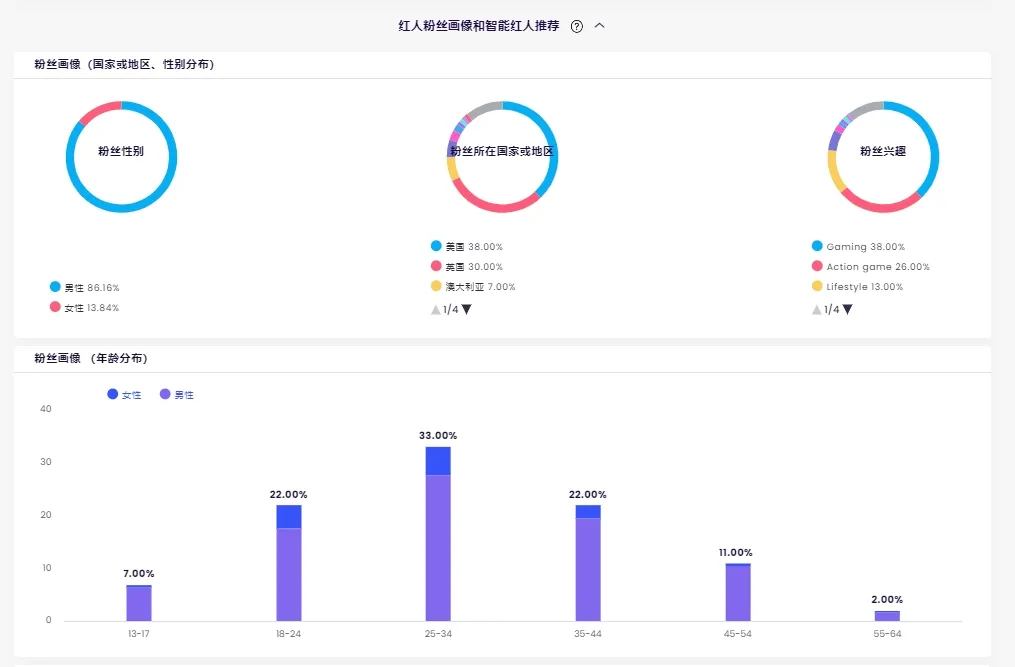Screen dimensions: 1015x667
Task: Go to next page of interest legend
Action: 847,310
